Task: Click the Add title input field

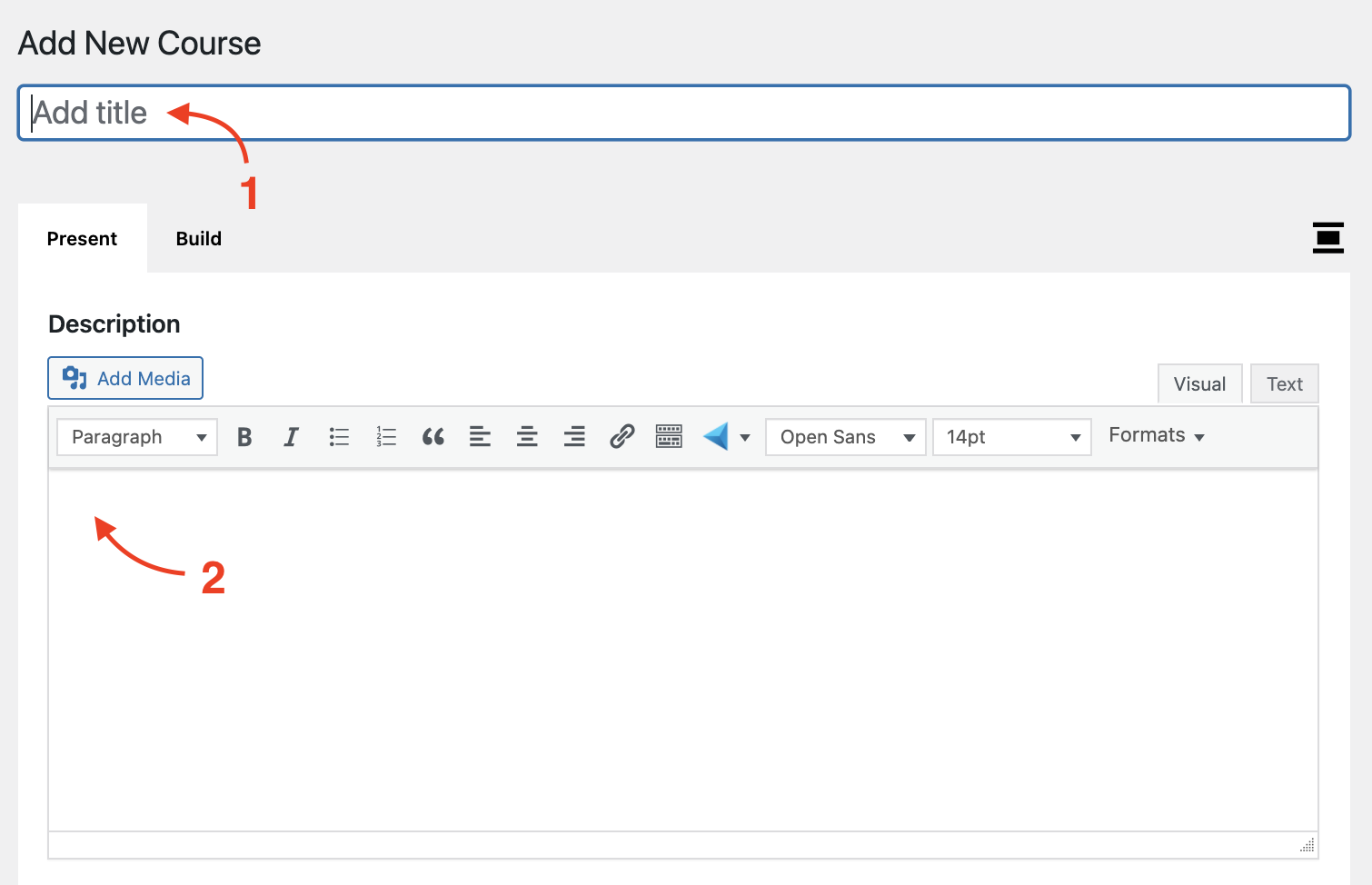Action: pyautogui.click(x=683, y=113)
